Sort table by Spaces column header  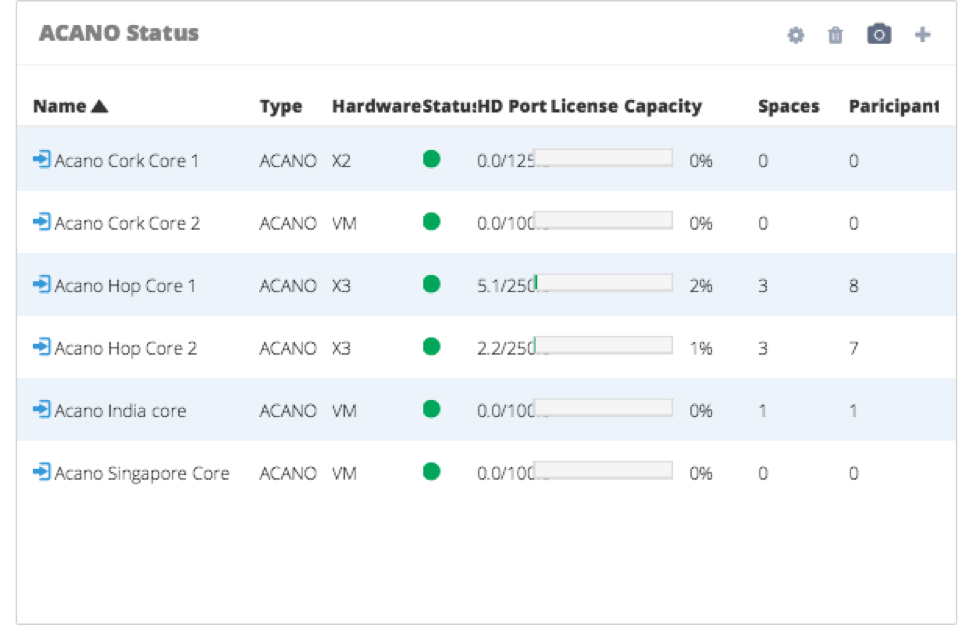point(789,107)
